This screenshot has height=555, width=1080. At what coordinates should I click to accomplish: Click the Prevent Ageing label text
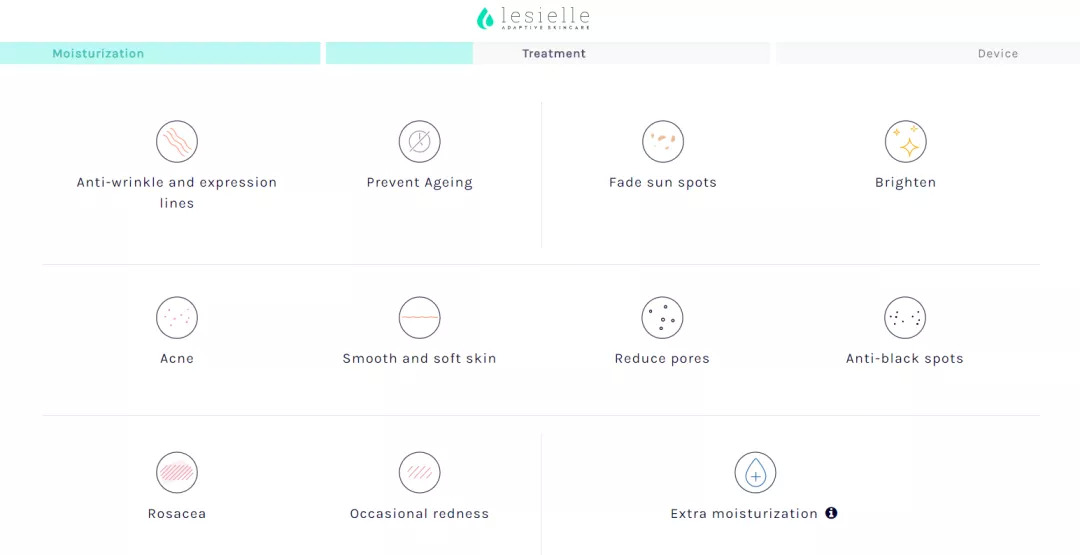click(x=420, y=183)
